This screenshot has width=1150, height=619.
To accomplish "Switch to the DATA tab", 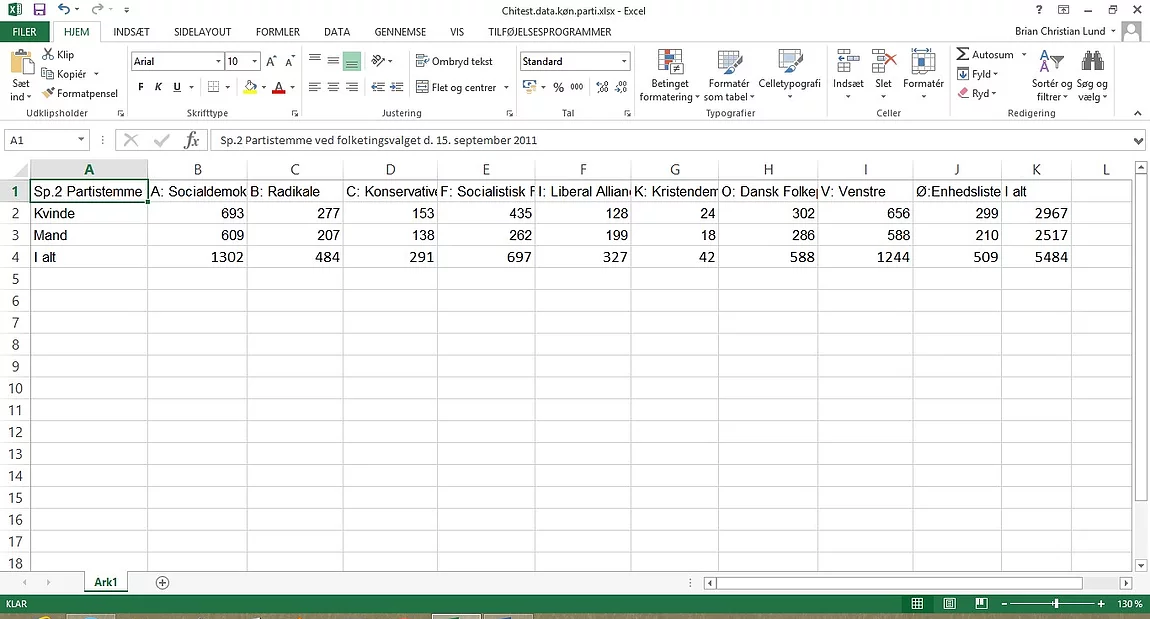I will (x=337, y=32).
